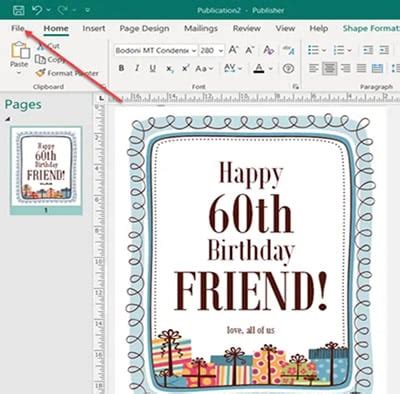Click the Undo arrow icon
400x394 pixels.
tap(37, 10)
